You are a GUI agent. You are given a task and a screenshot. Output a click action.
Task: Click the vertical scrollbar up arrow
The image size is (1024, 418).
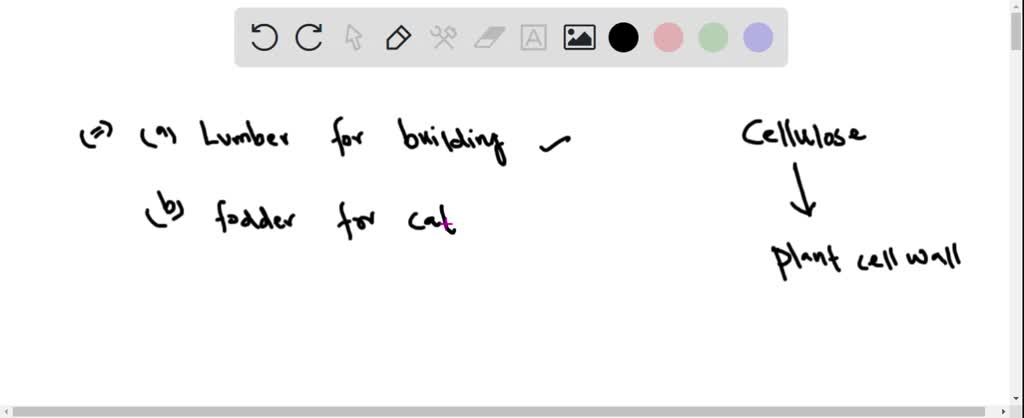point(1016,6)
